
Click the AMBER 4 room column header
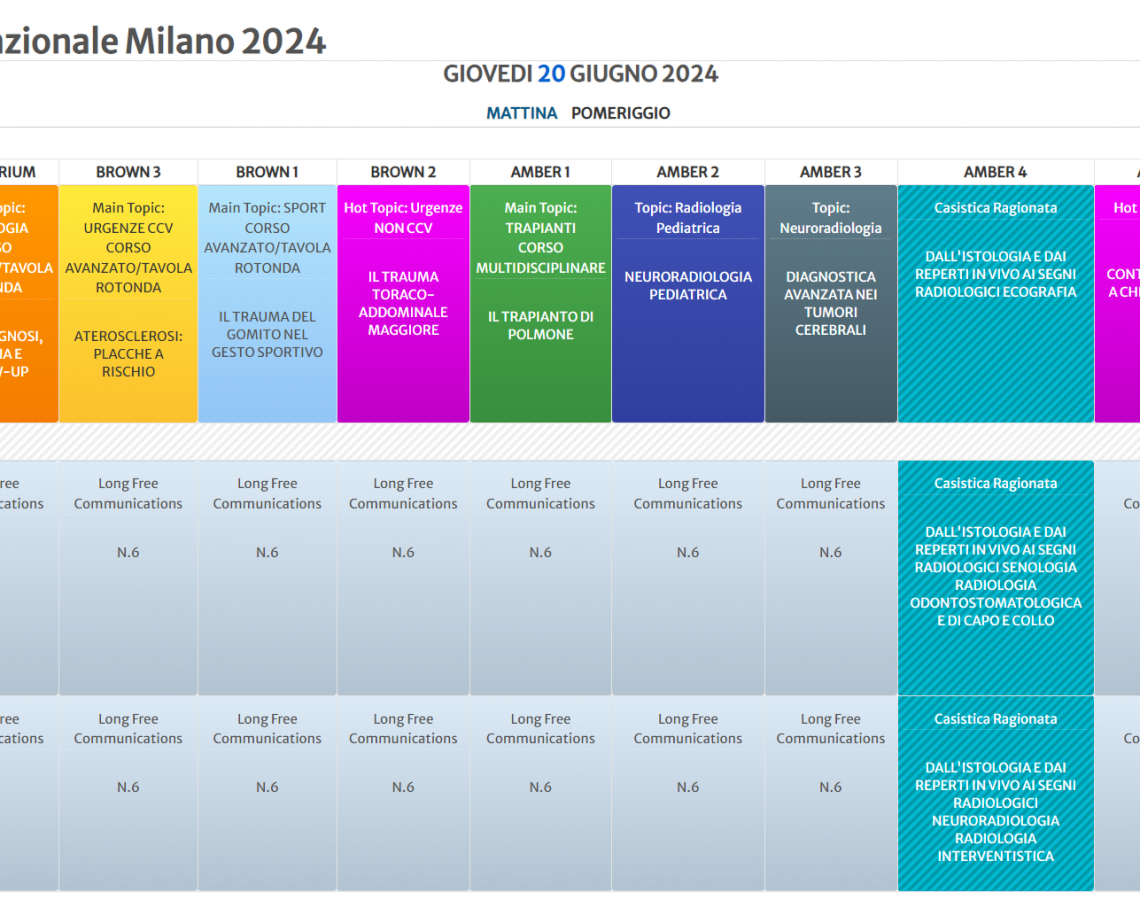point(995,172)
